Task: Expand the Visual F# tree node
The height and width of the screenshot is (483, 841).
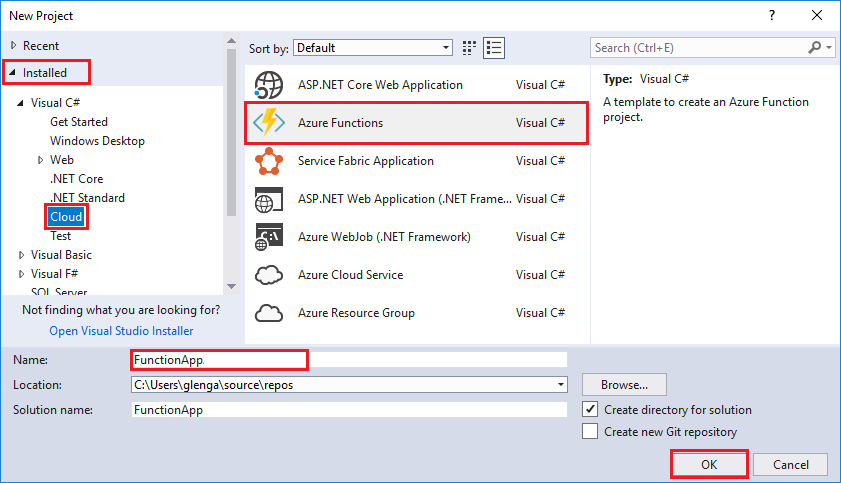Action: (21, 274)
